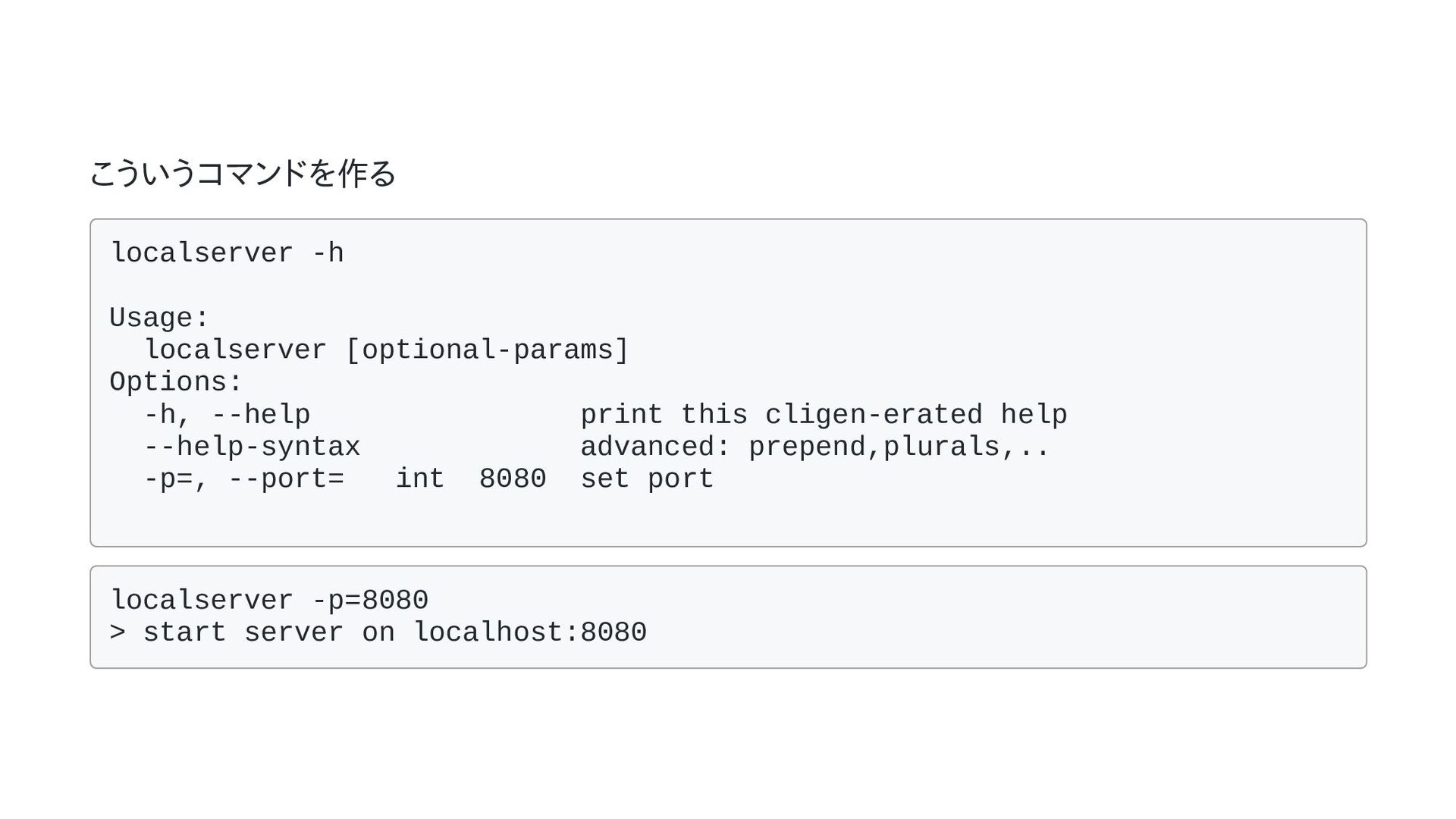Click default value '8080' in options
Viewport: 1456px width, 819px height.
pos(513,479)
